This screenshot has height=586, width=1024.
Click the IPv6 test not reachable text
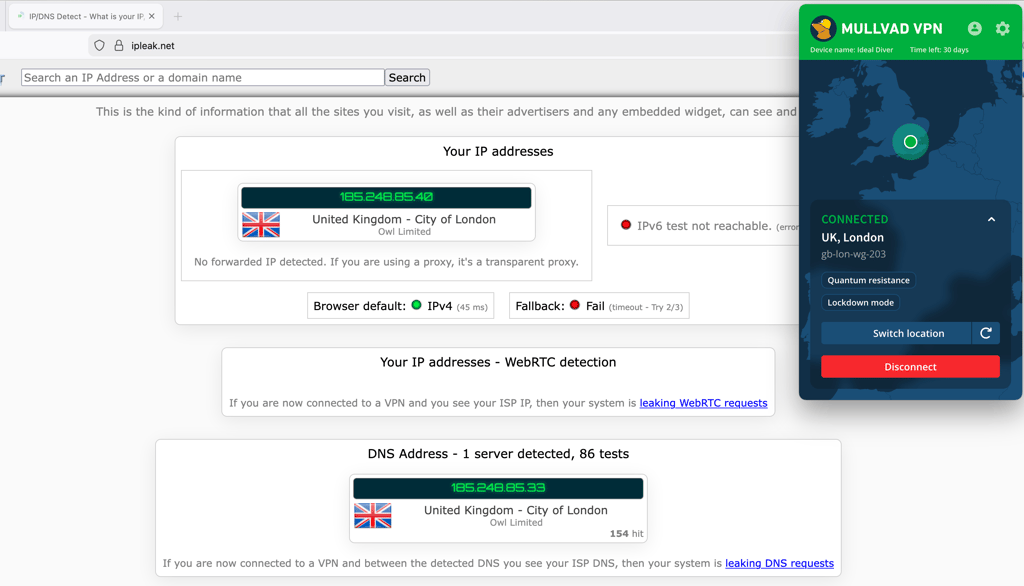(704, 226)
